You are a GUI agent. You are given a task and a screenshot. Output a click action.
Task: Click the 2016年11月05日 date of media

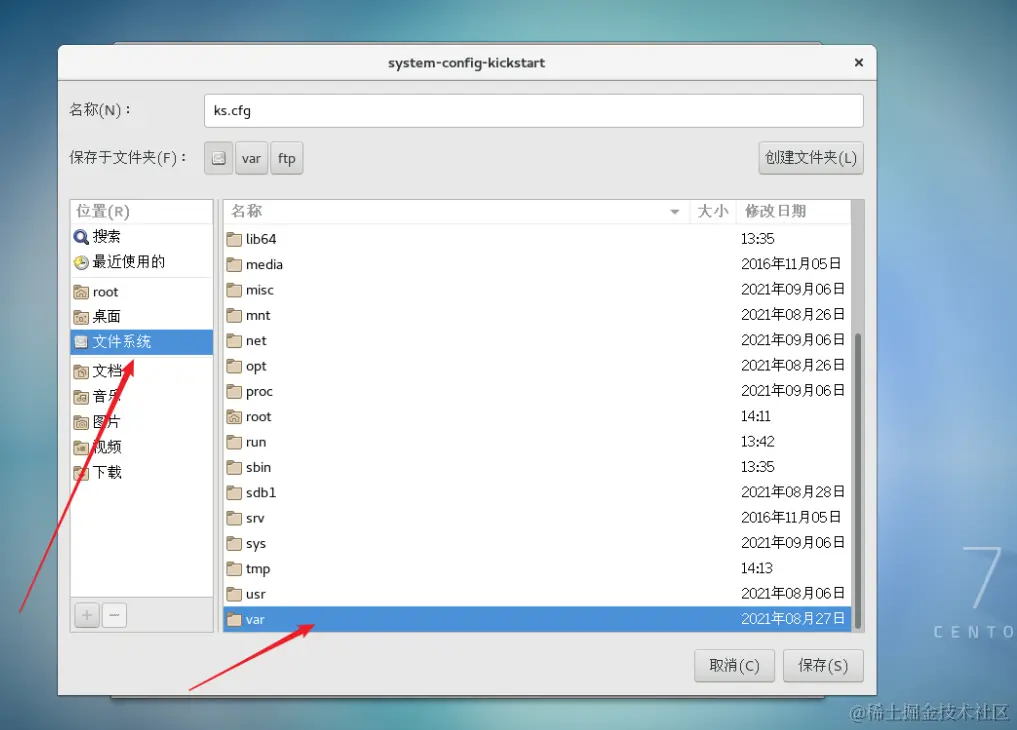[791, 264]
